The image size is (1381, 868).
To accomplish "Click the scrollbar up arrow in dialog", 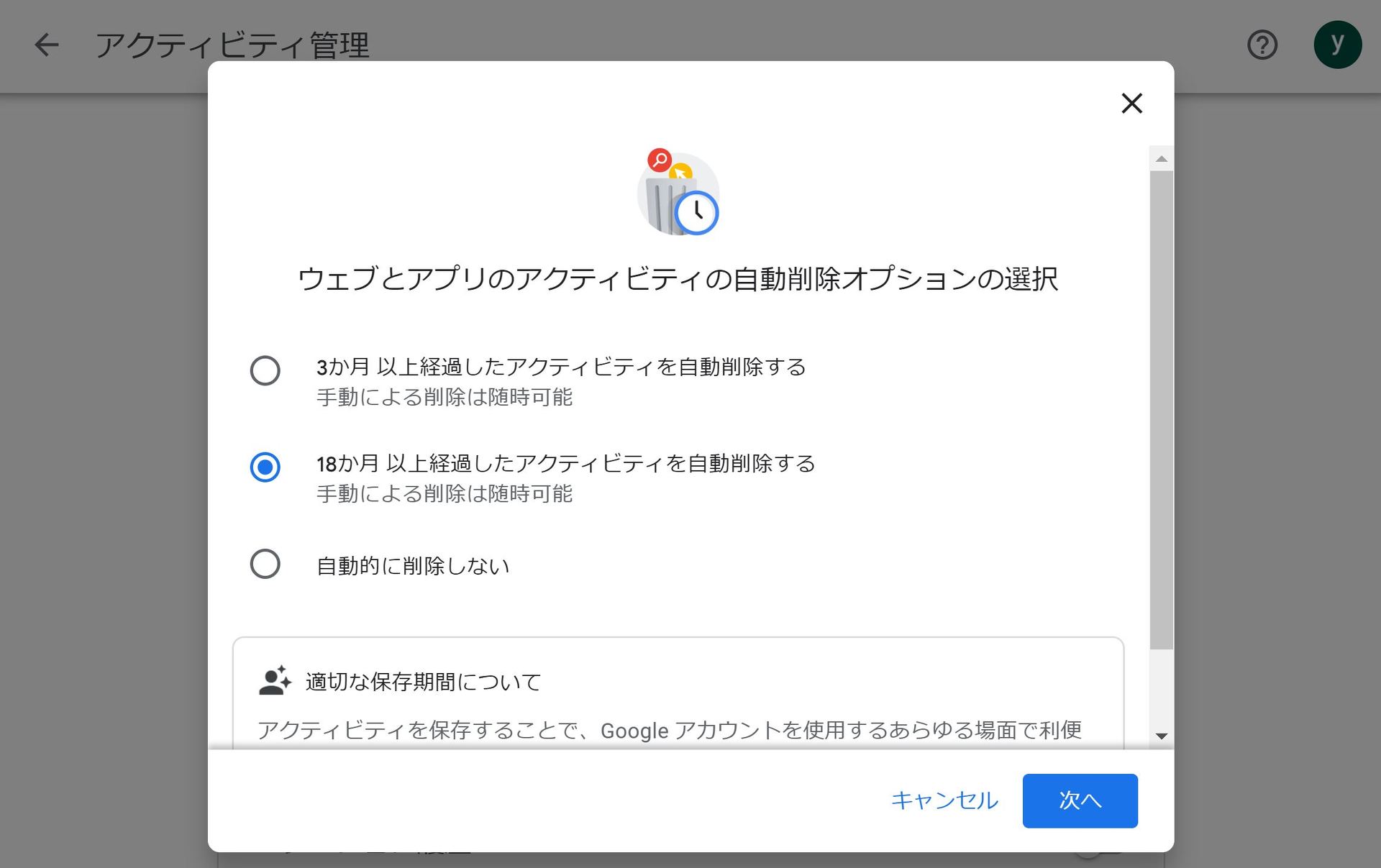I will (x=1161, y=159).
